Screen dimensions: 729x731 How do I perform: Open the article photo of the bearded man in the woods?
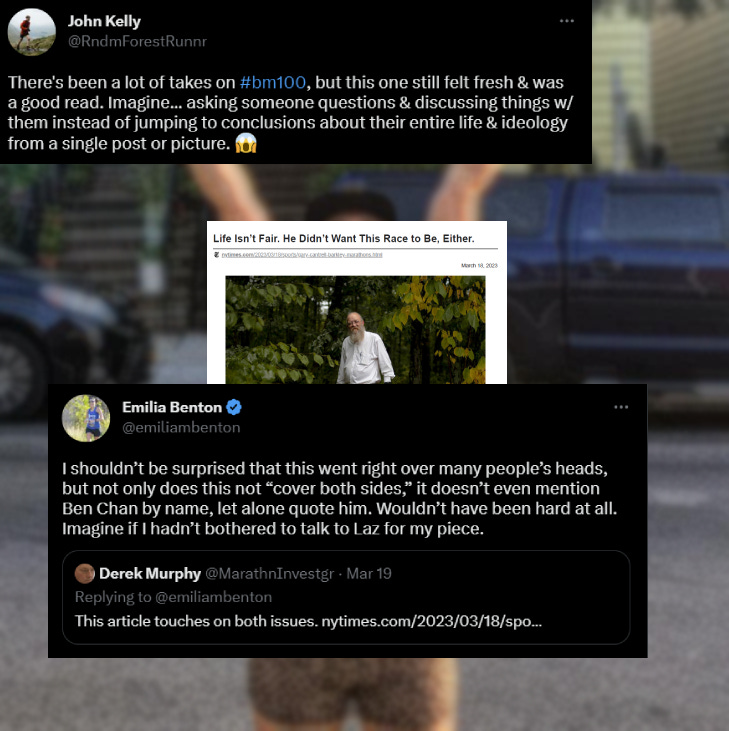pos(355,330)
